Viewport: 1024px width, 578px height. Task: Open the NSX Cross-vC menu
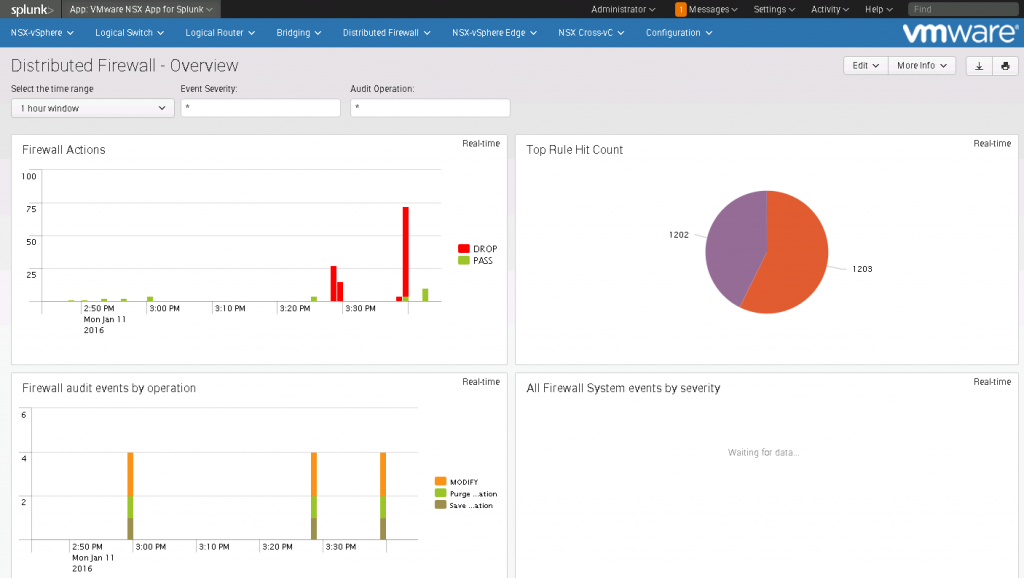(591, 33)
